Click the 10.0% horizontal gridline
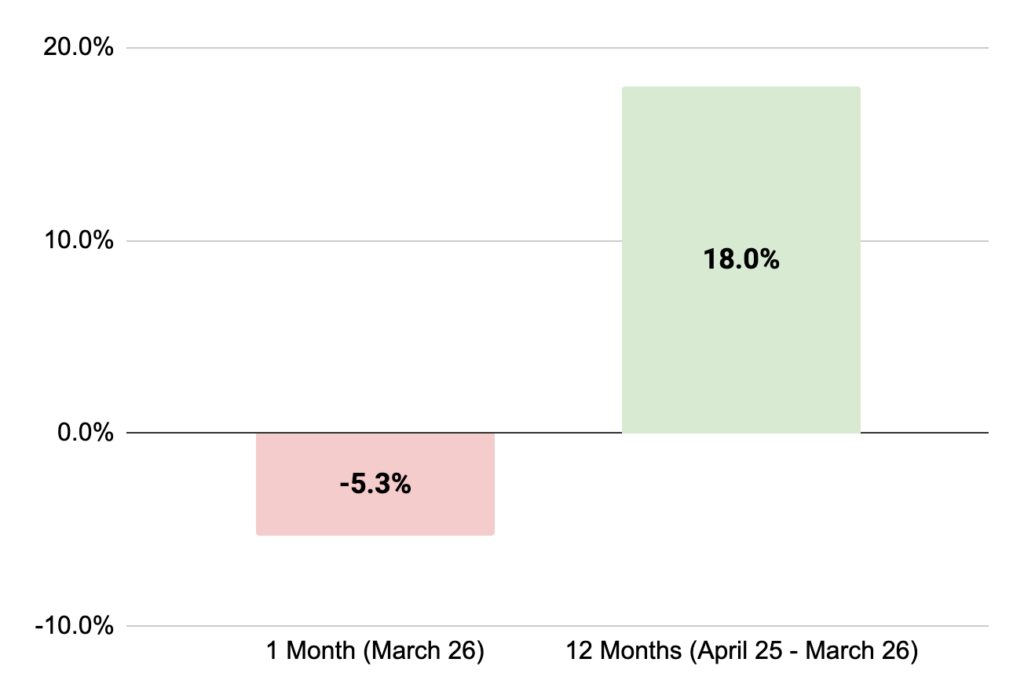The image size is (1024, 699). point(400,241)
